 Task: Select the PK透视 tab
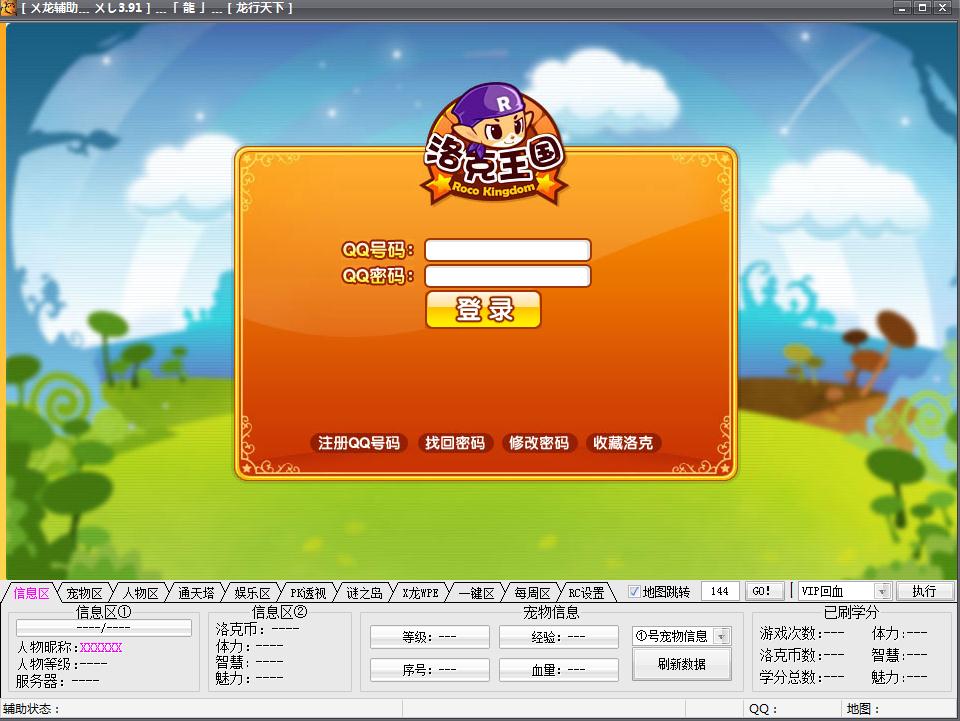coord(308,593)
